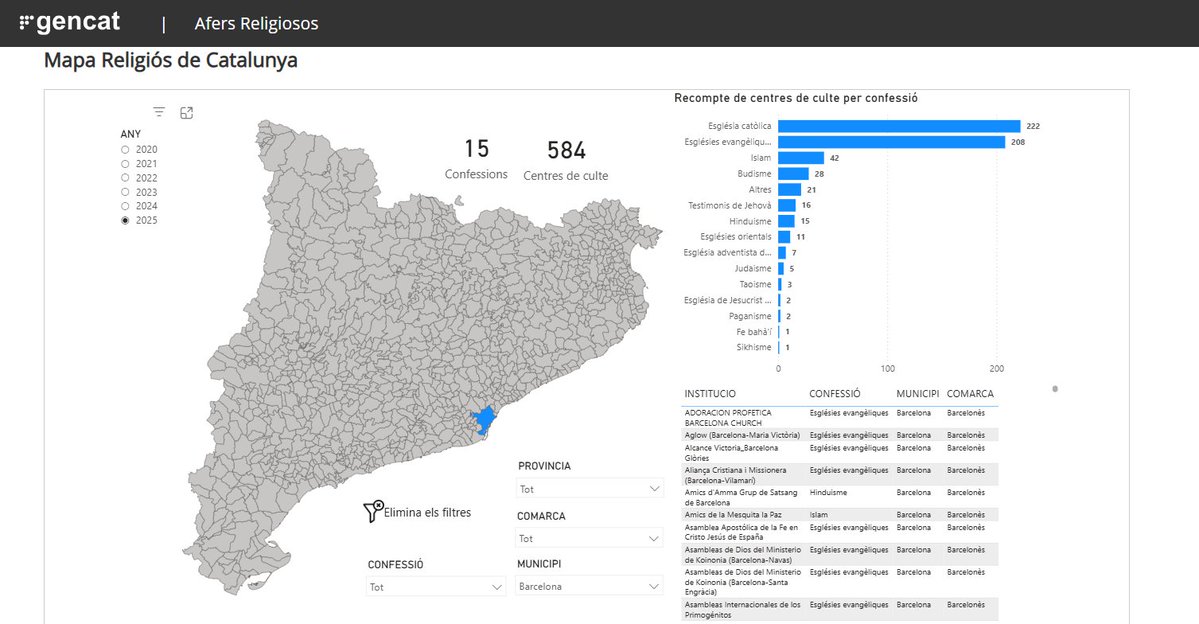Click chart title Recompte de centres de culte
Image resolution: width=1199 pixels, height=624 pixels.
click(x=796, y=98)
